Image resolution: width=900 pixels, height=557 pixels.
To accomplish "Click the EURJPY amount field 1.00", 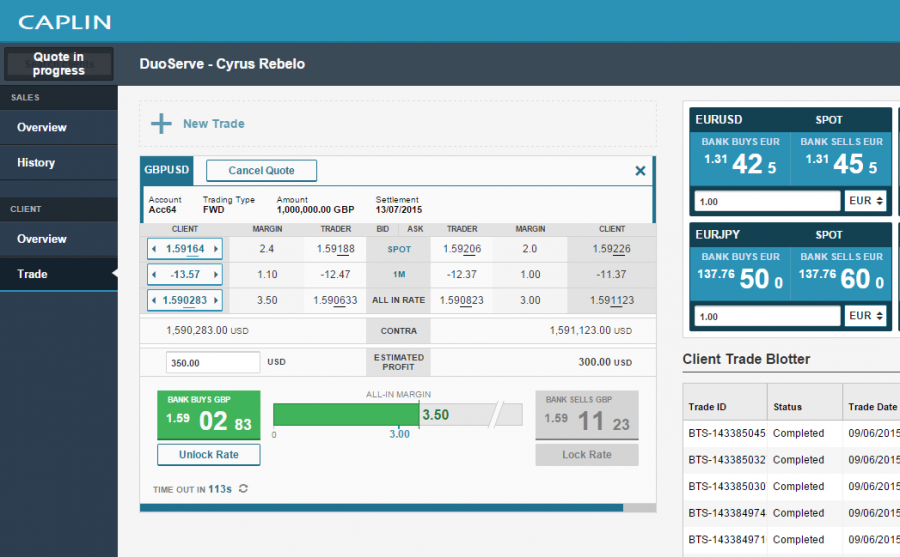I will [x=767, y=316].
